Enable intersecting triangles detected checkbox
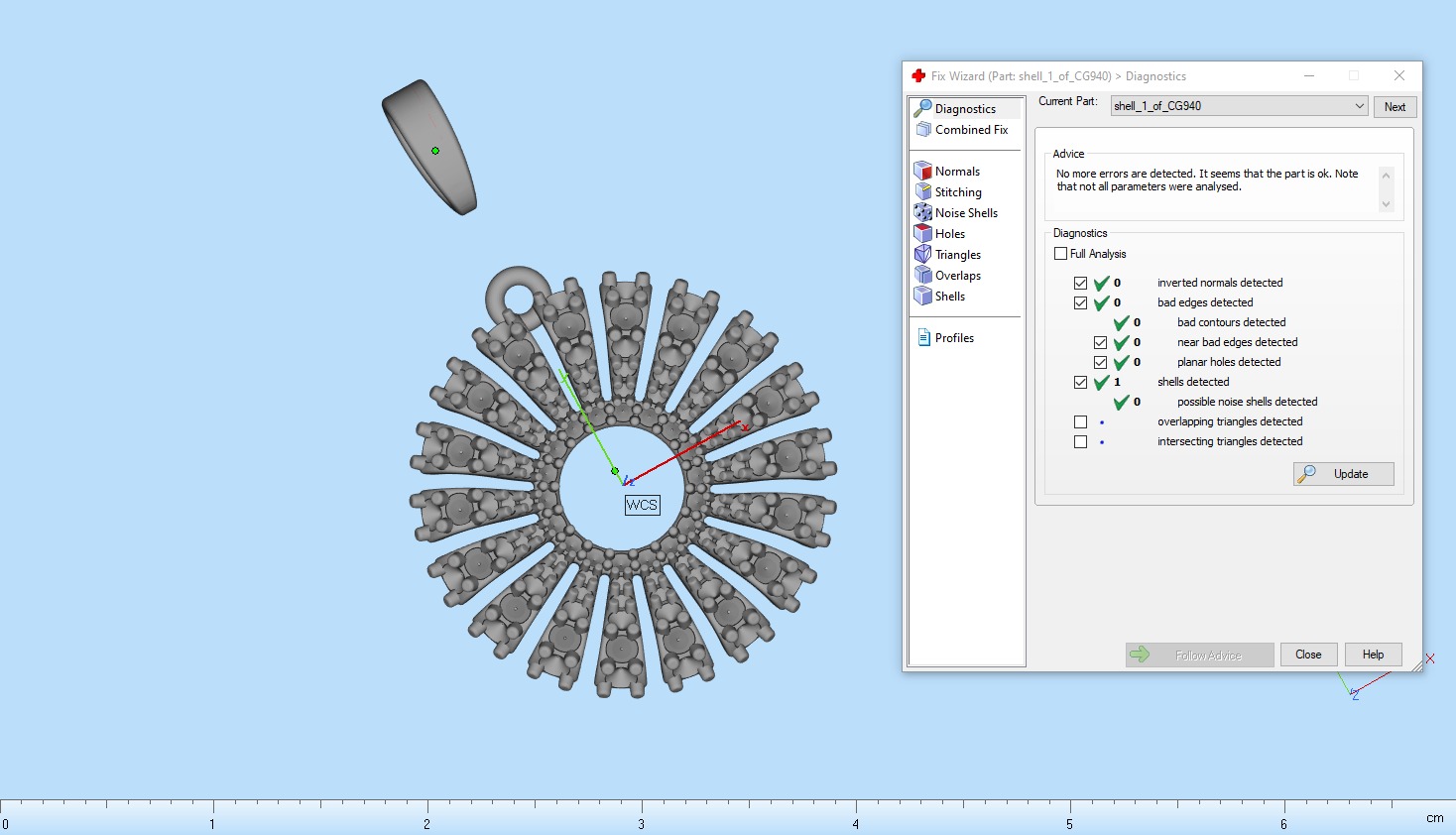 click(1080, 441)
